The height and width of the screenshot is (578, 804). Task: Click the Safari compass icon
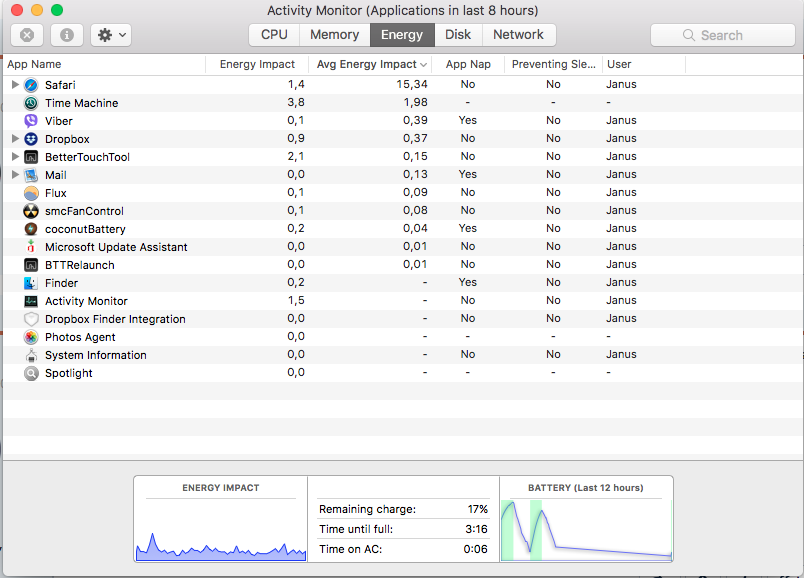[x=31, y=85]
